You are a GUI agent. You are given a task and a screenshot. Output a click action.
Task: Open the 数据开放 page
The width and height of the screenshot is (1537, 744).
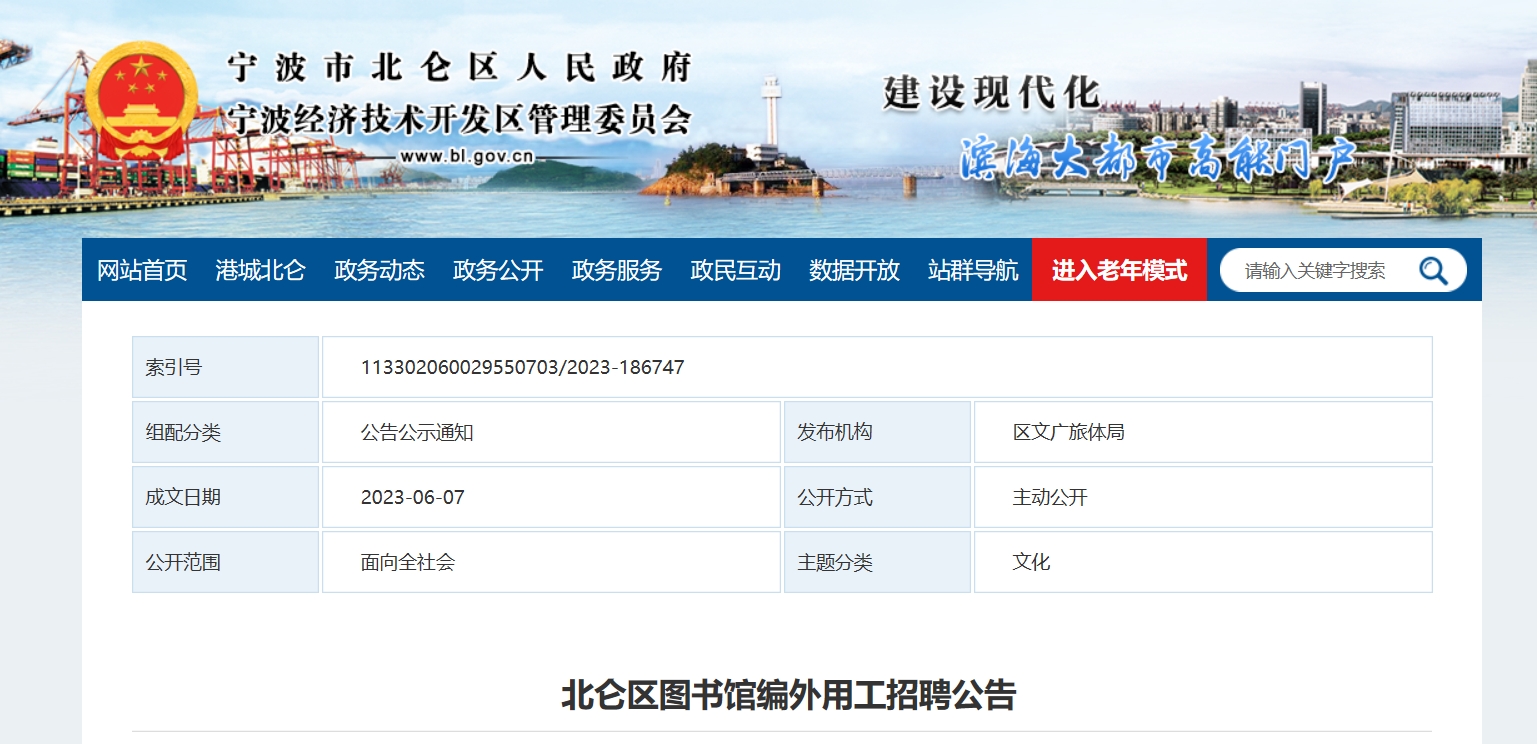[x=854, y=270]
